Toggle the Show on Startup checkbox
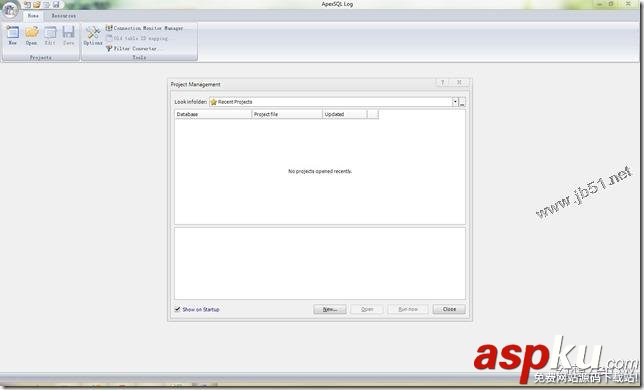 point(177,309)
